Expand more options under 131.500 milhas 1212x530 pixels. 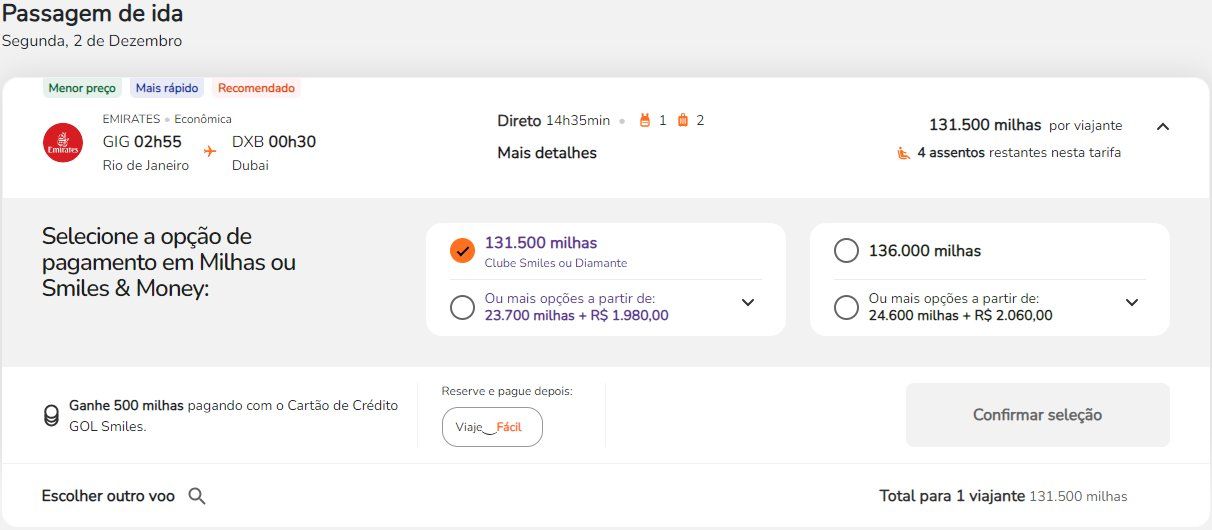point(748,303)
